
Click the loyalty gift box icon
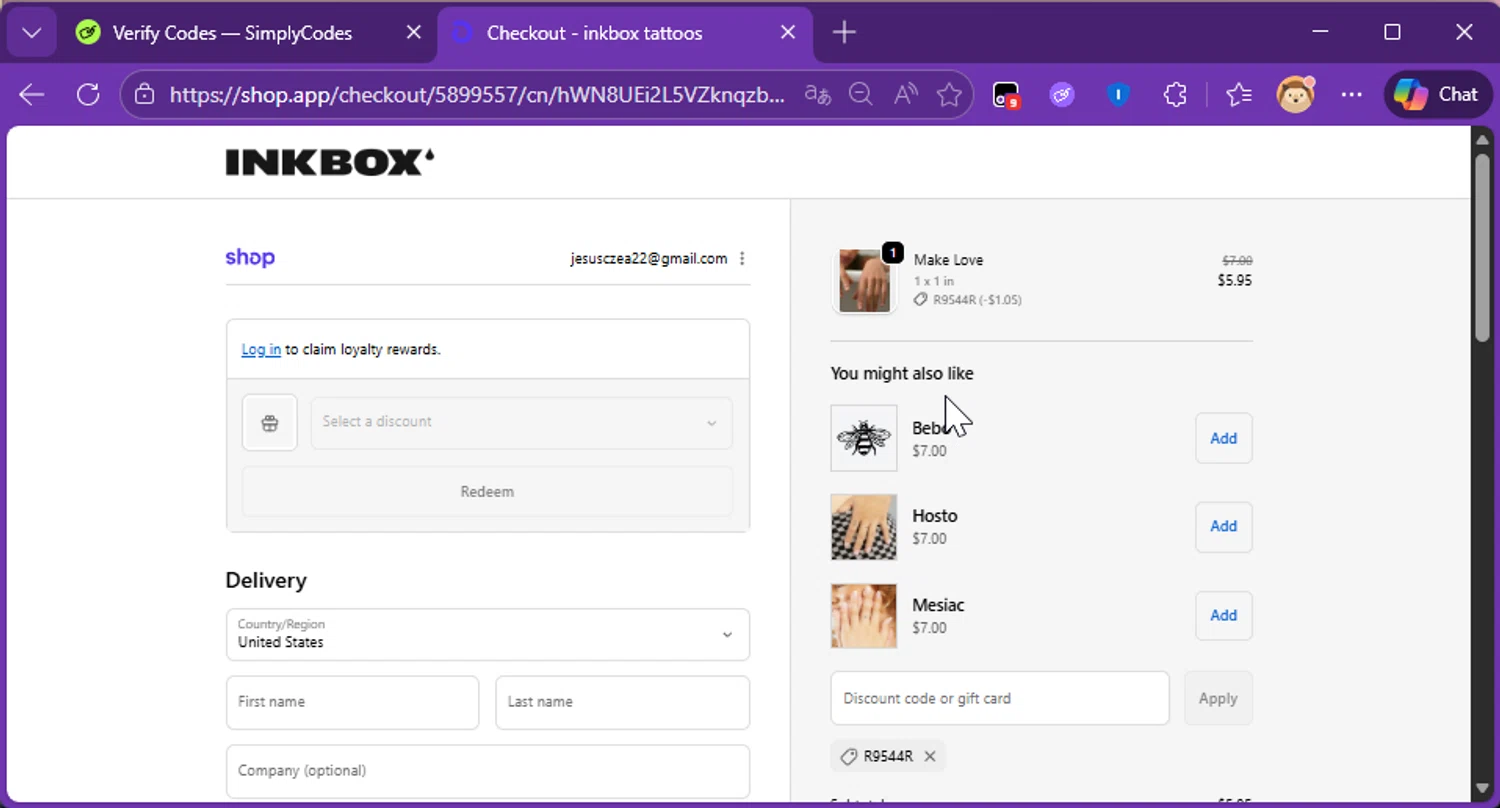[x=270, y=423]
